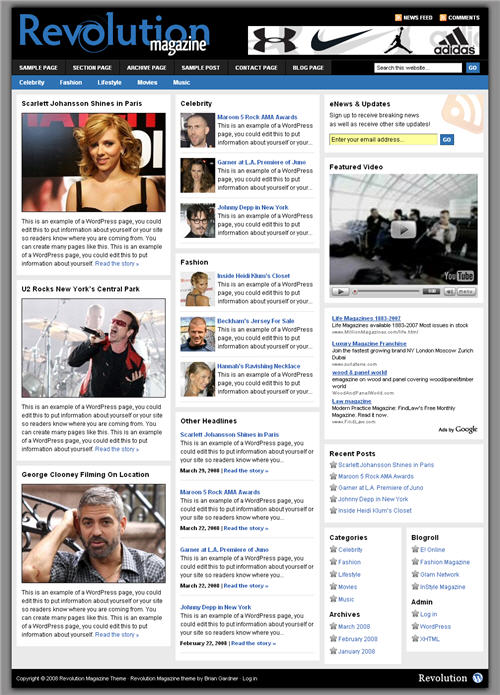
Task: Click the WordPress logo in footer
Action: (477, 678)
